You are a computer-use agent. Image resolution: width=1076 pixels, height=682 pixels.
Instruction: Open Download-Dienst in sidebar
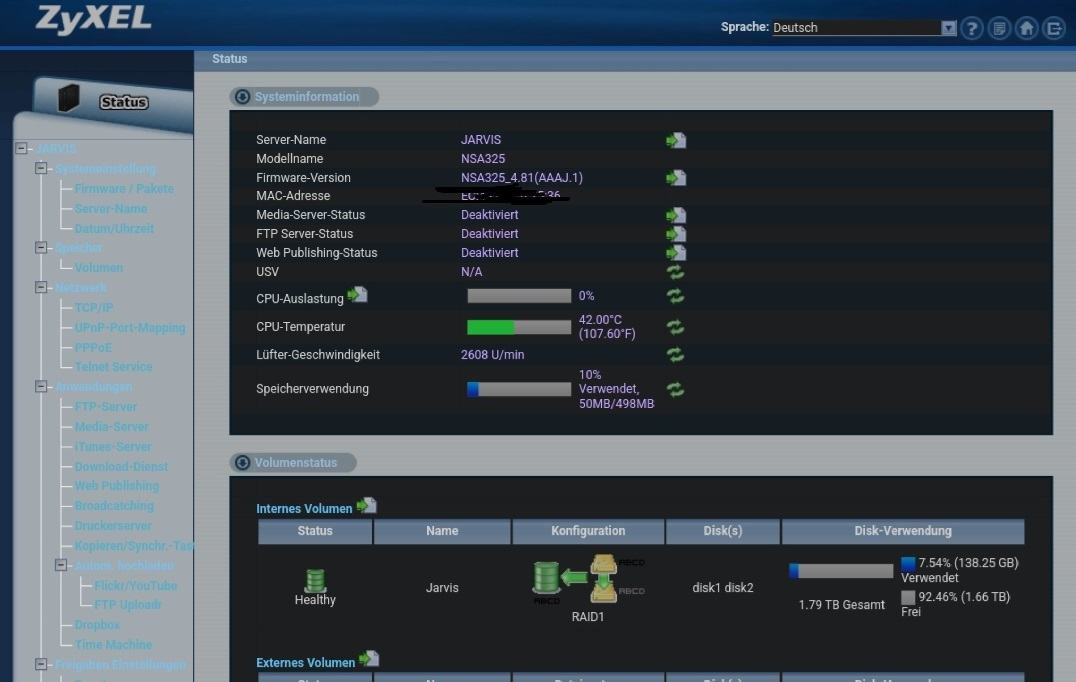121,466
